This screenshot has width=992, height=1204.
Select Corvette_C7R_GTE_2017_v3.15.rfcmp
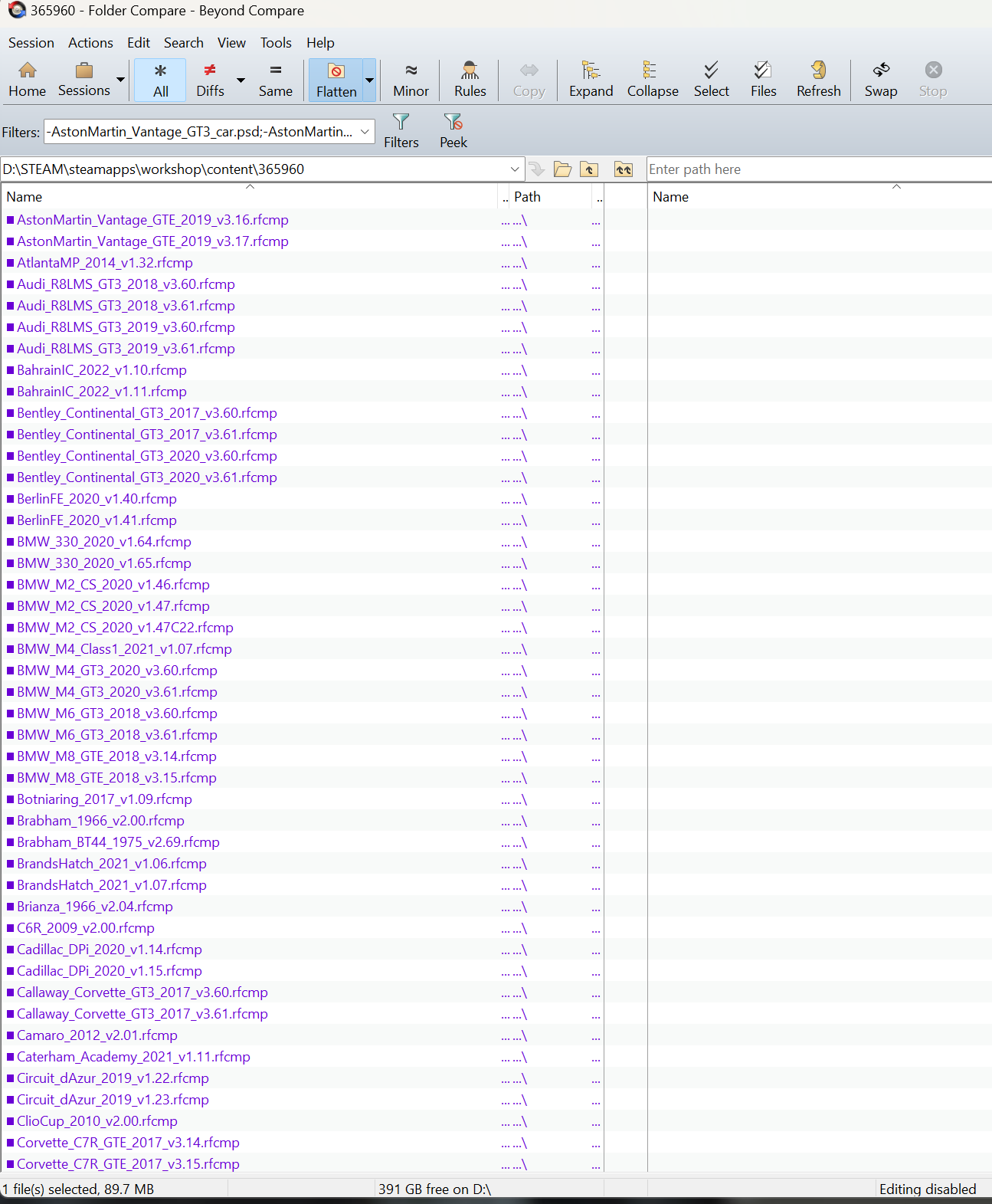click(128, 1164)
